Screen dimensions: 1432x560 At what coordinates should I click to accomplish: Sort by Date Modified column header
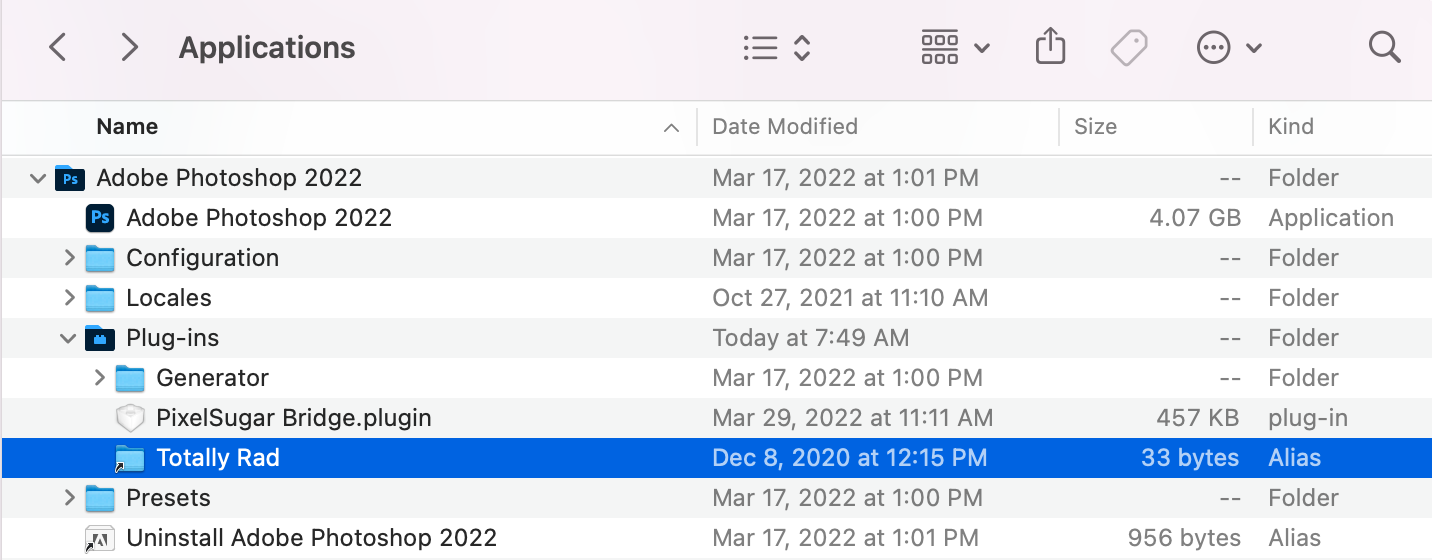point(784,127)
